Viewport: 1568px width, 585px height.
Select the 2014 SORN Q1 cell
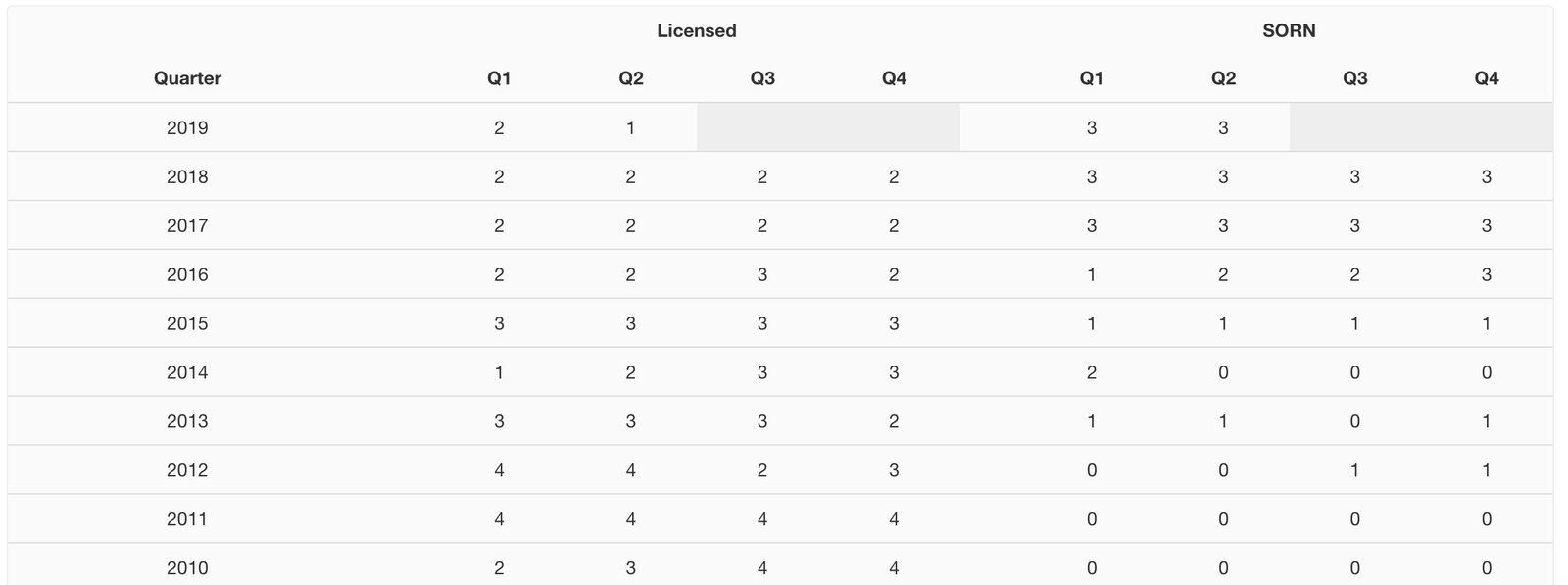pyautogui.click(x=1092, y=372)
